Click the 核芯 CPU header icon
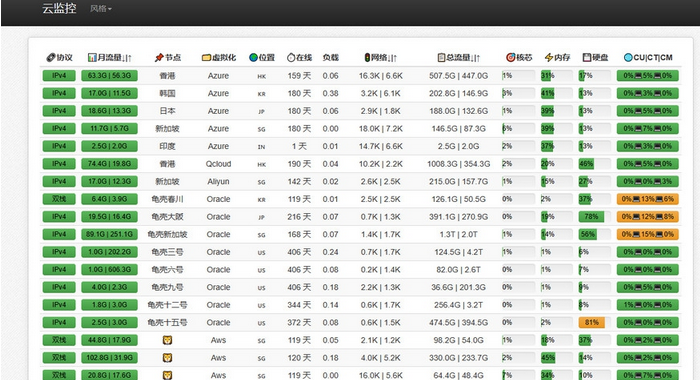The width and height of the screenshot is (700, 380). [x=510, y=58]
